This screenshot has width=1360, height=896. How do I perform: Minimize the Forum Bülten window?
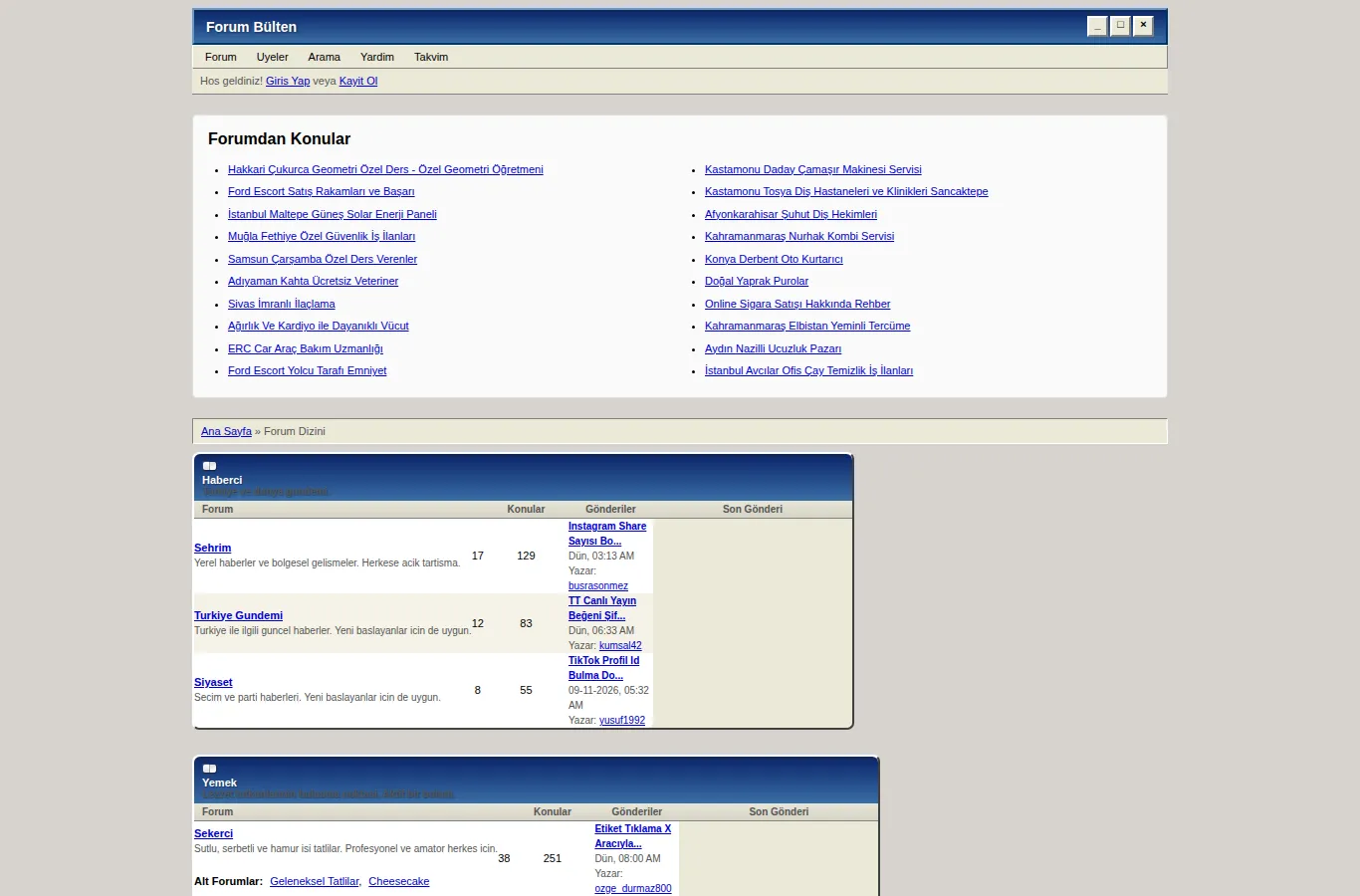click(x=1097, y=26)
